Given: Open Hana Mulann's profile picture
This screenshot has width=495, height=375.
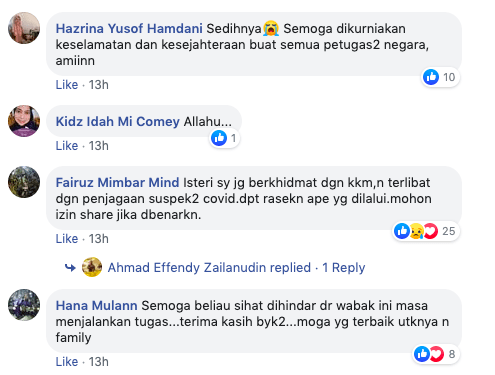Looking at the screenshot, I should coord(24,305).
